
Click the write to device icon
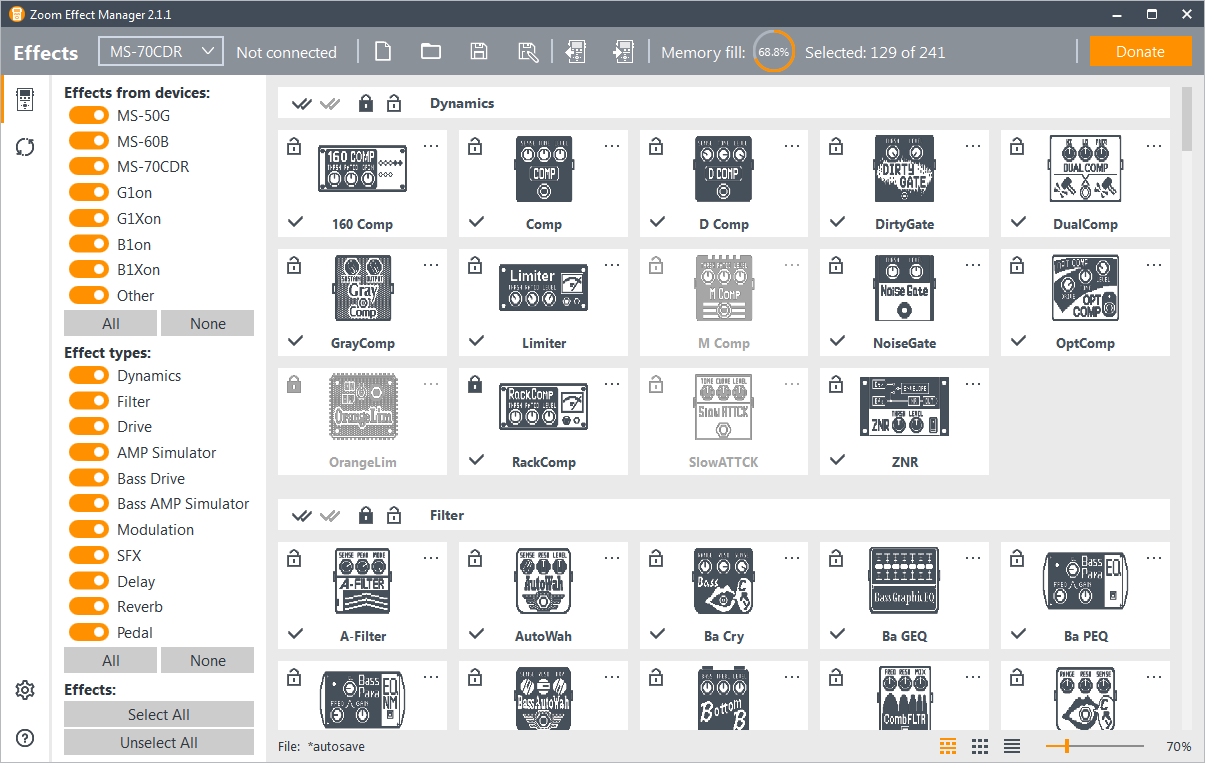point(623,52)
